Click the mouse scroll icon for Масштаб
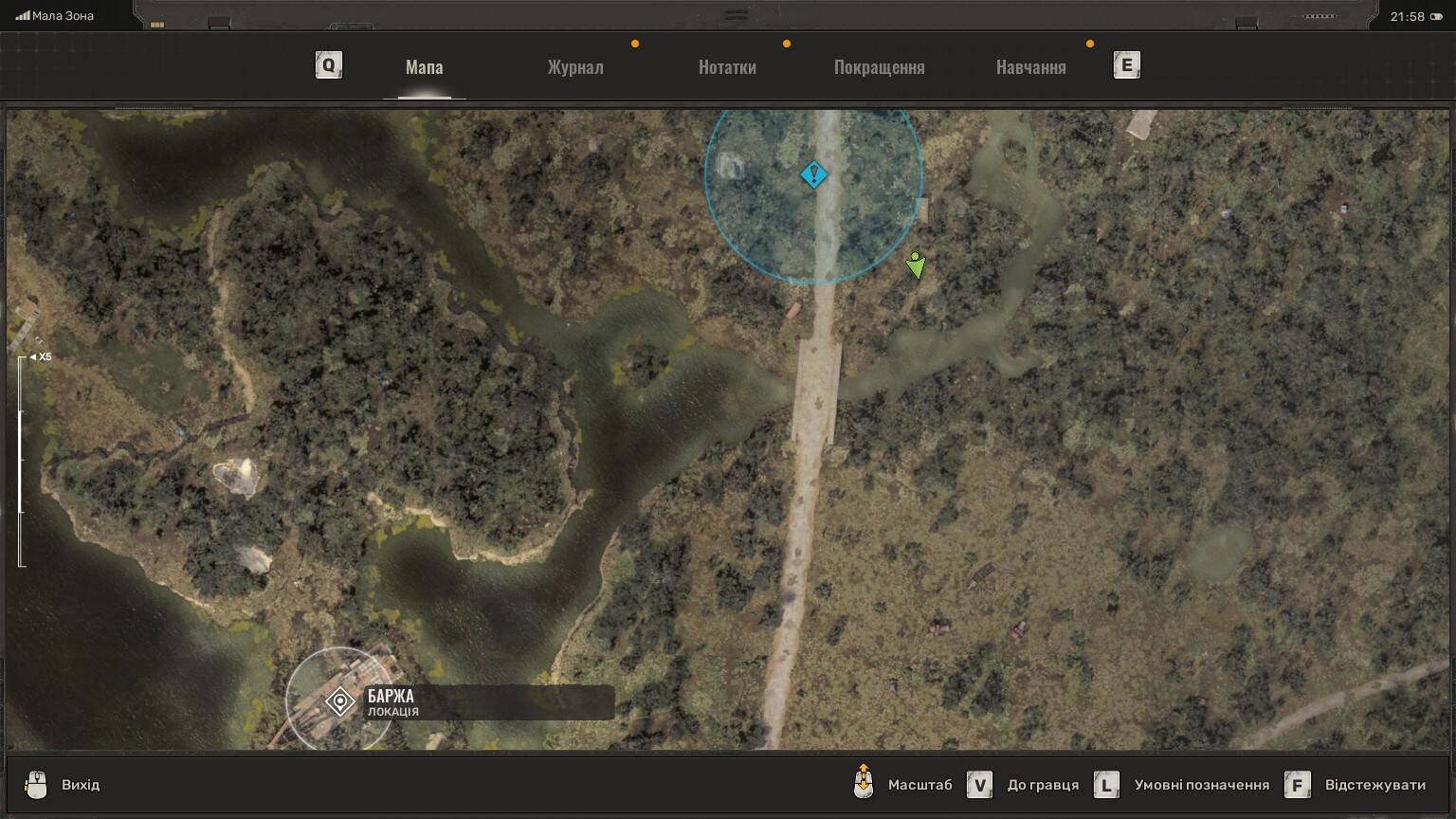This screenshot has width=1456, height=819. [x=864, y=783]
